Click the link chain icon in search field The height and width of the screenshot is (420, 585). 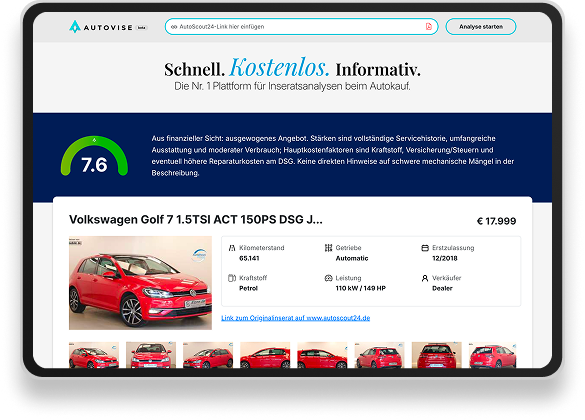point(174,27)
